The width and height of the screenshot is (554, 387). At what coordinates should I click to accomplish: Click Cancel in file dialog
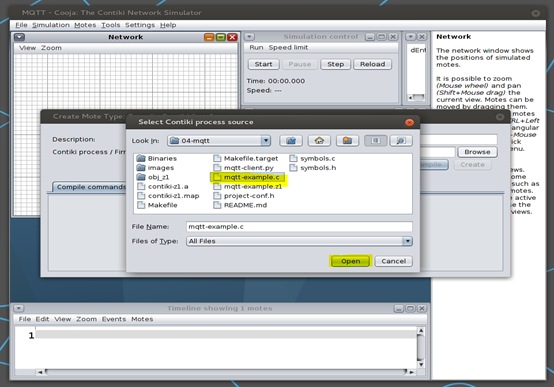point(393,261)
